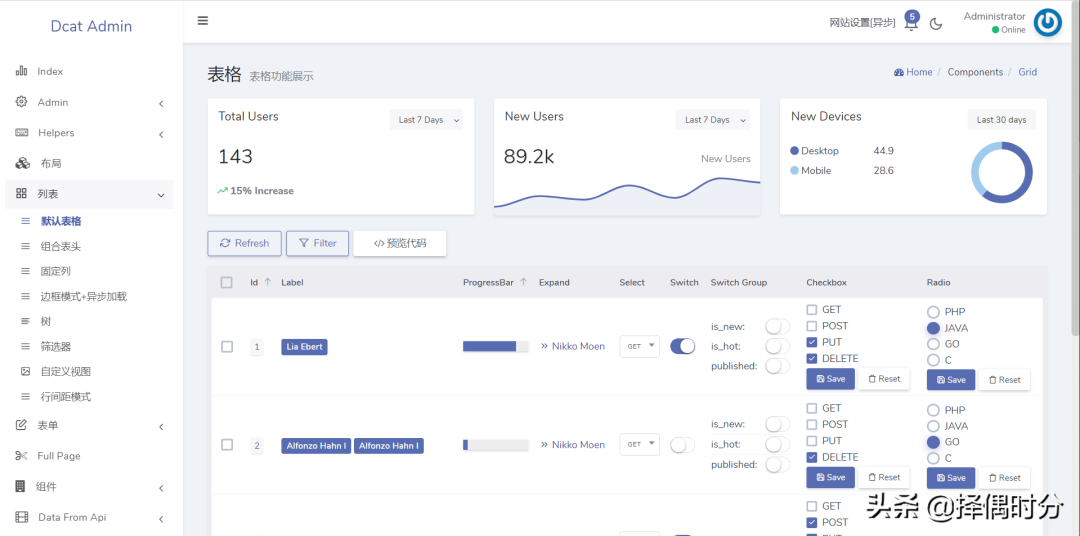Click the progress bar in row 1
The height and width of the screenshot is (536, 1080).
(496, 346)
